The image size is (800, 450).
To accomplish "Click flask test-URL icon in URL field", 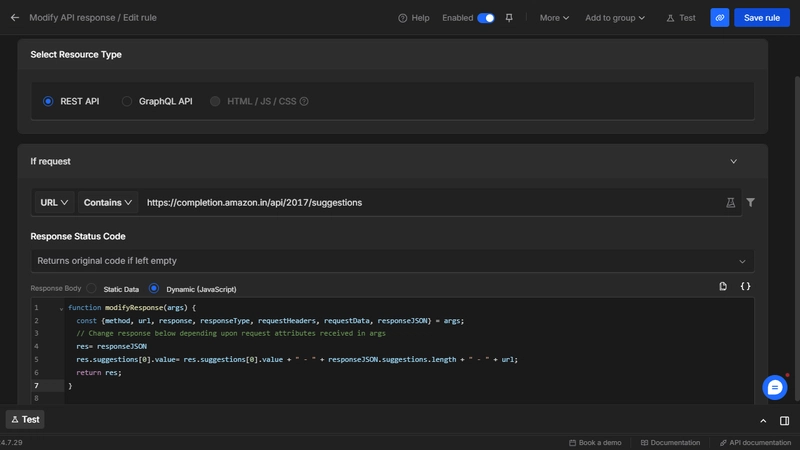I will (731, 203).
